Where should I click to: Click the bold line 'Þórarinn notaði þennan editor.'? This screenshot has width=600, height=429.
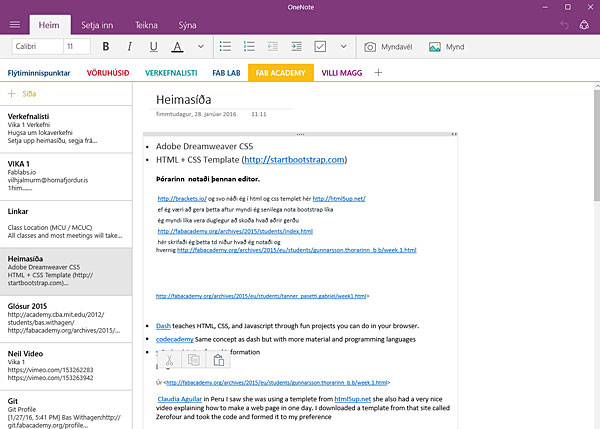point(208,179)
